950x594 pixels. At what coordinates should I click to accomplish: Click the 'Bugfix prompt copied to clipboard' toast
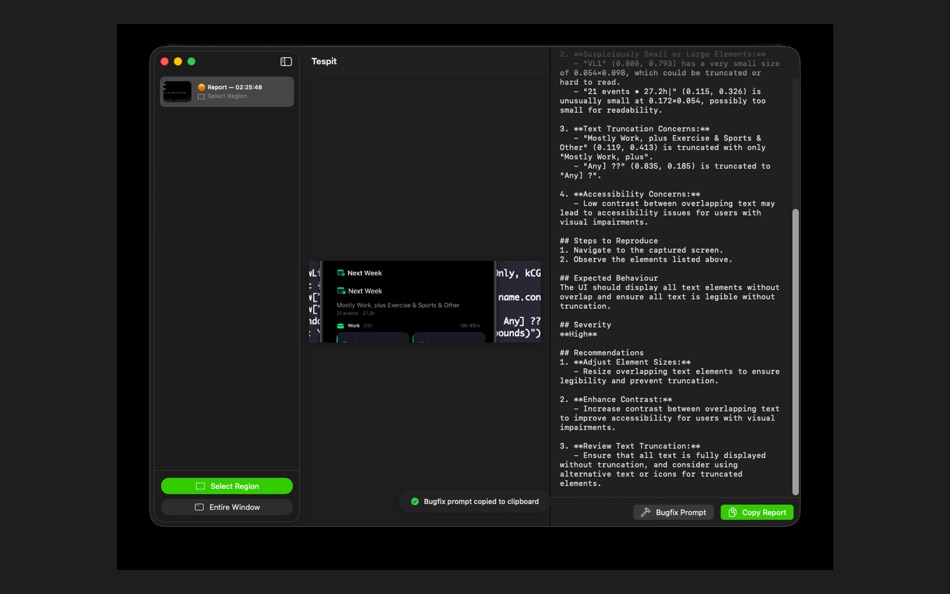[x=474, y=501]
